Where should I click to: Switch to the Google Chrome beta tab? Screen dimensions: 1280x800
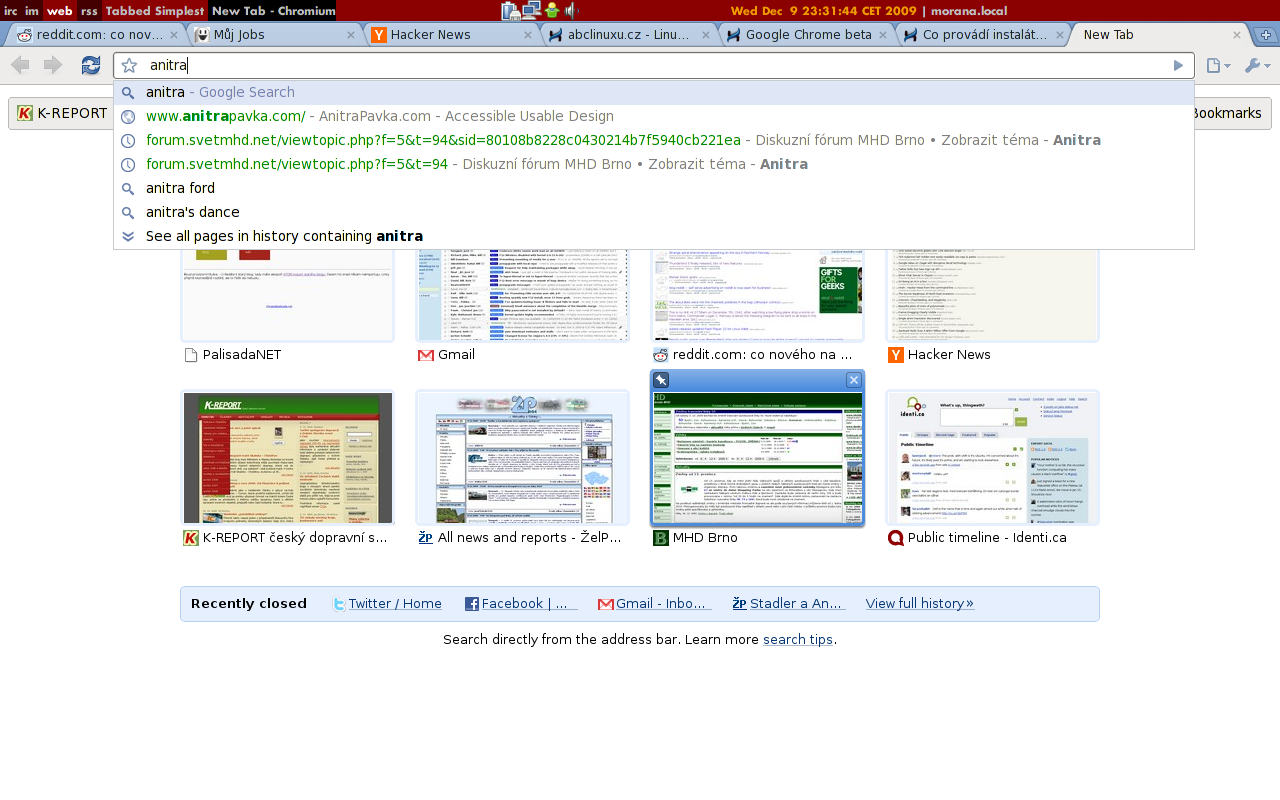805,35
